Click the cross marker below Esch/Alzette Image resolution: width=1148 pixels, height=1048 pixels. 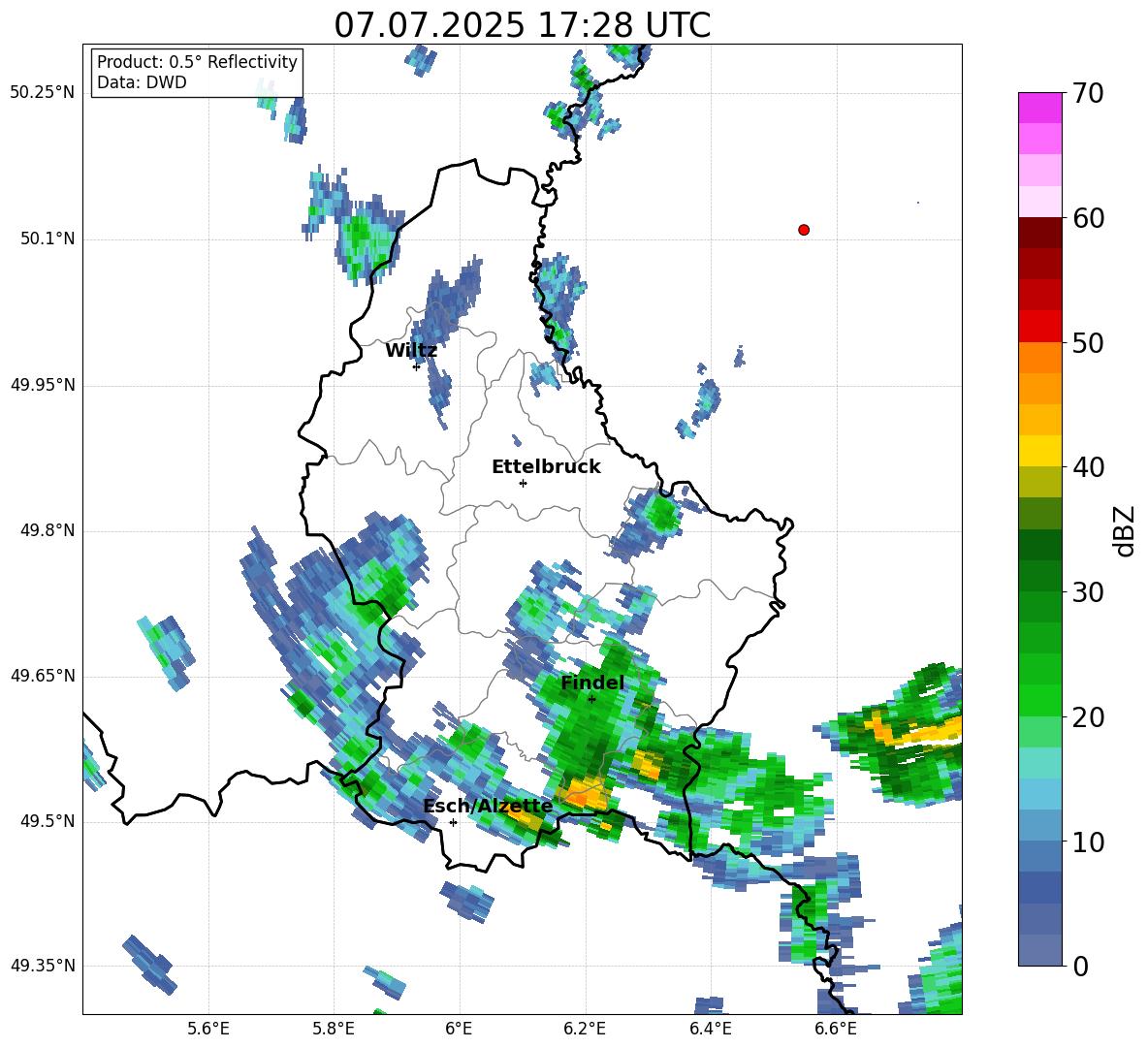click(x=453, y=822)
